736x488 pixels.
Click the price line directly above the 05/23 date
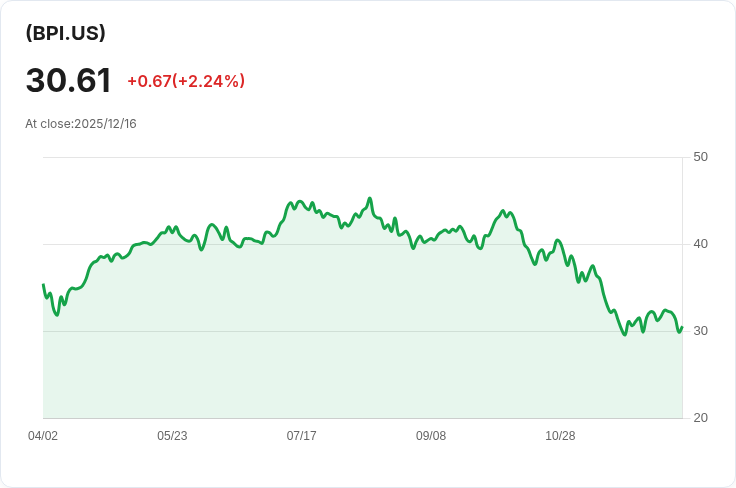coord(172,228)
